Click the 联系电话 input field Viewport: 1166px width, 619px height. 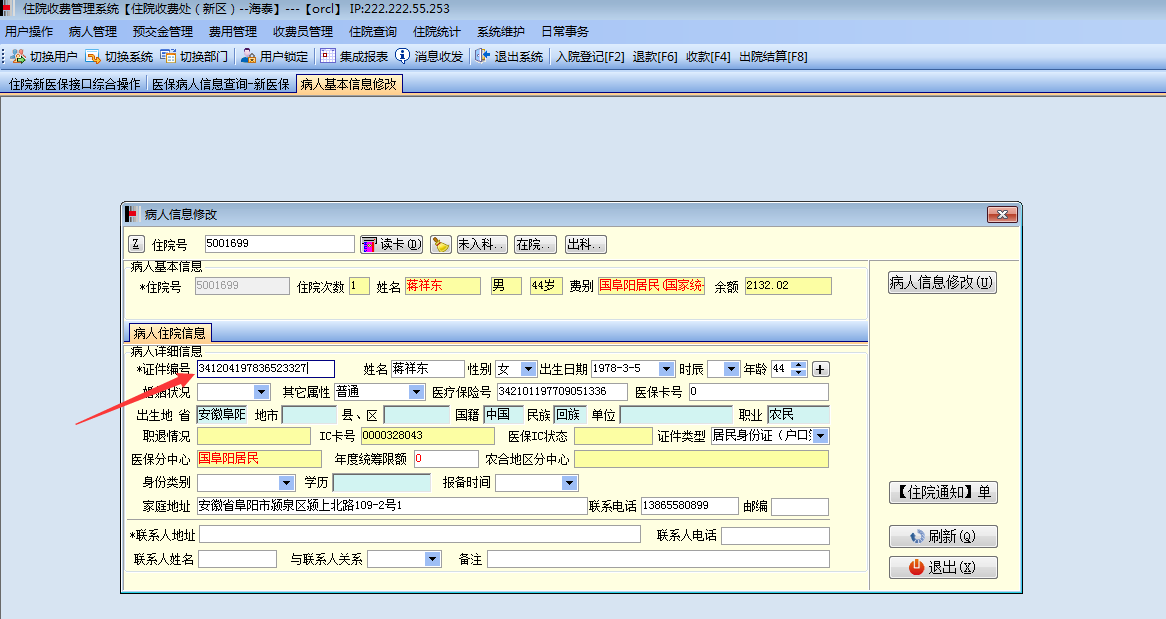689,506
